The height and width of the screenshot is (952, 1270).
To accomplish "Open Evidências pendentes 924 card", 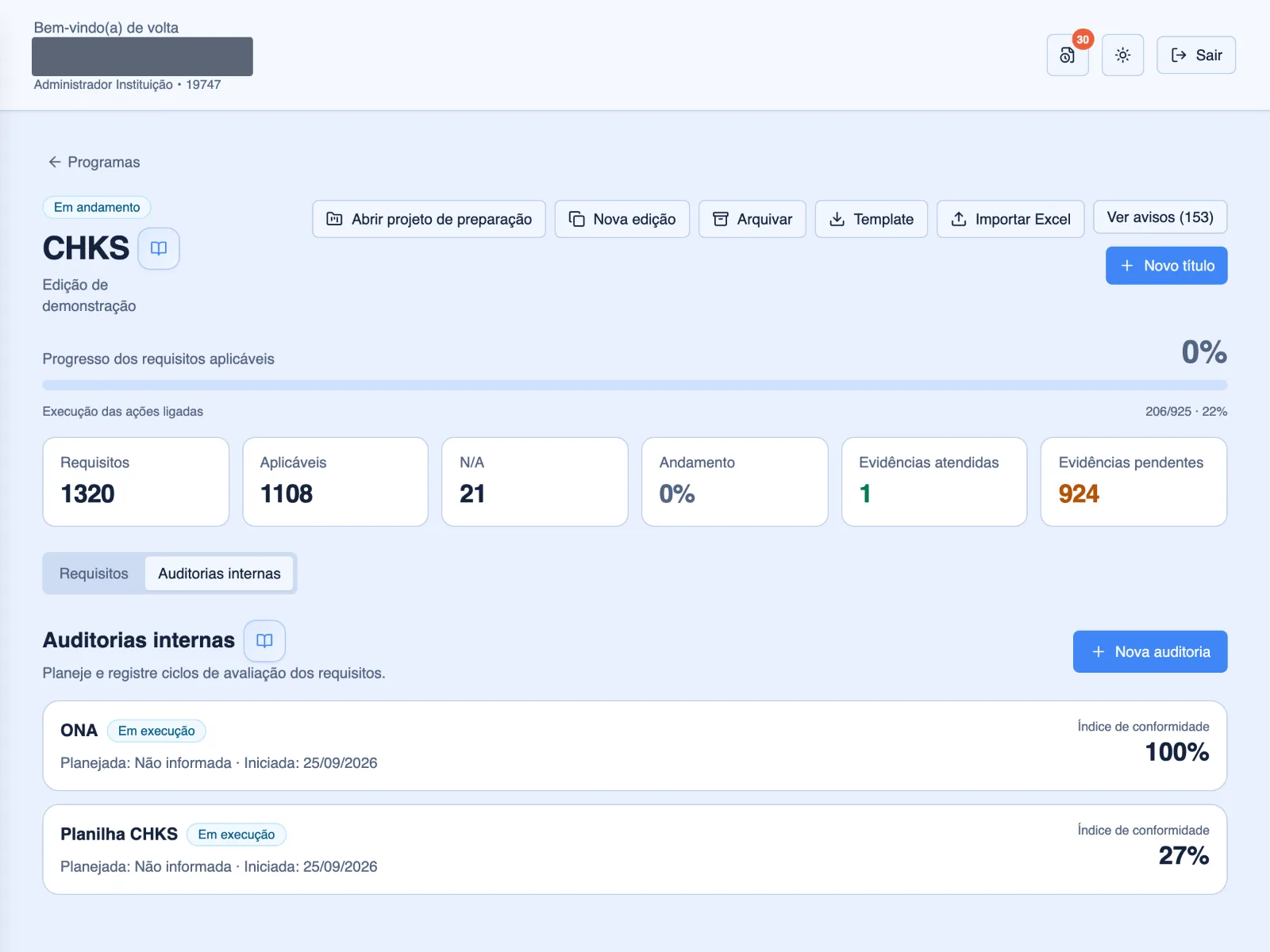I will pyautogui.click(x=1134, y=482).
